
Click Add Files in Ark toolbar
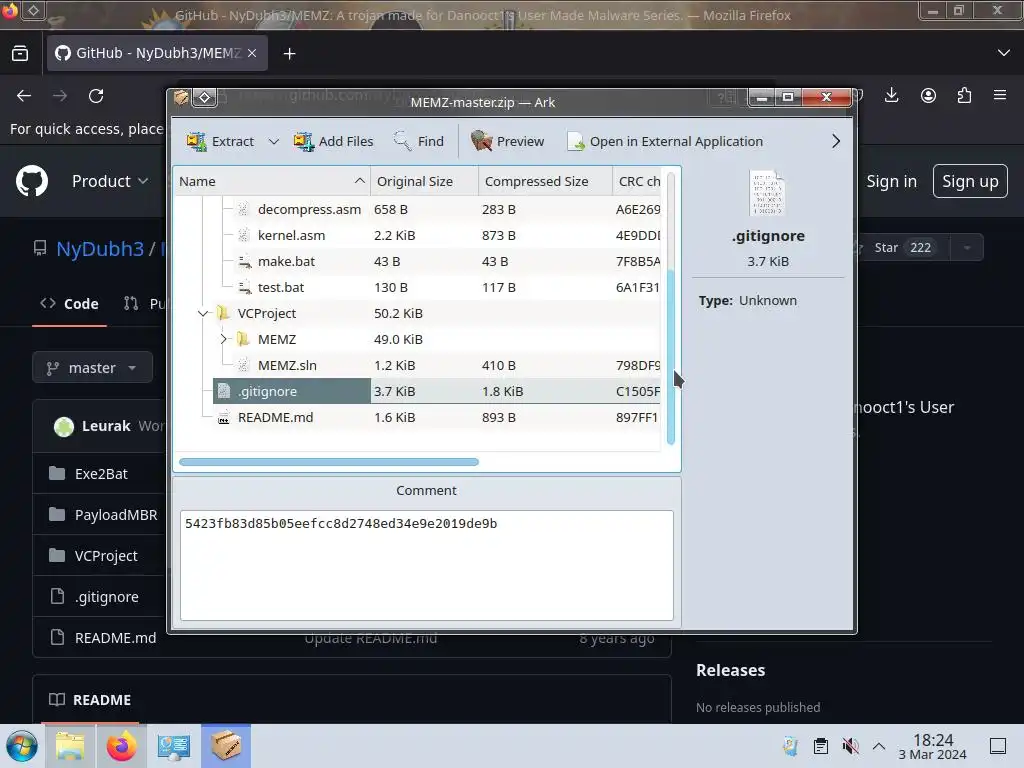click(x=333, y=141)
